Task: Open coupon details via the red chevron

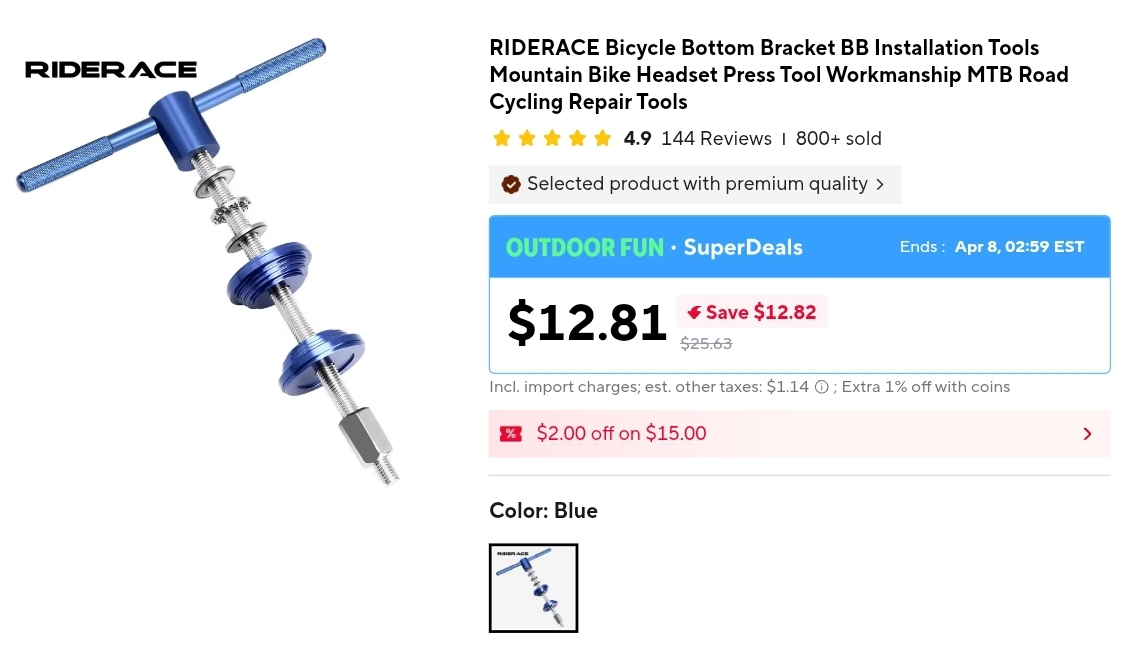Action: point(1087,434)
